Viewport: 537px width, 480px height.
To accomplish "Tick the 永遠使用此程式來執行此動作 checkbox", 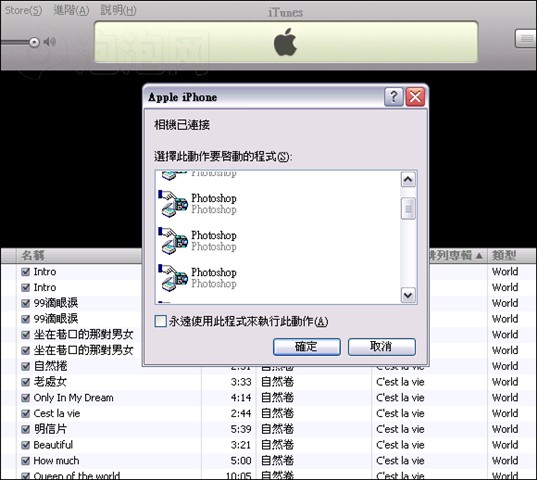I will click(160, 321).
